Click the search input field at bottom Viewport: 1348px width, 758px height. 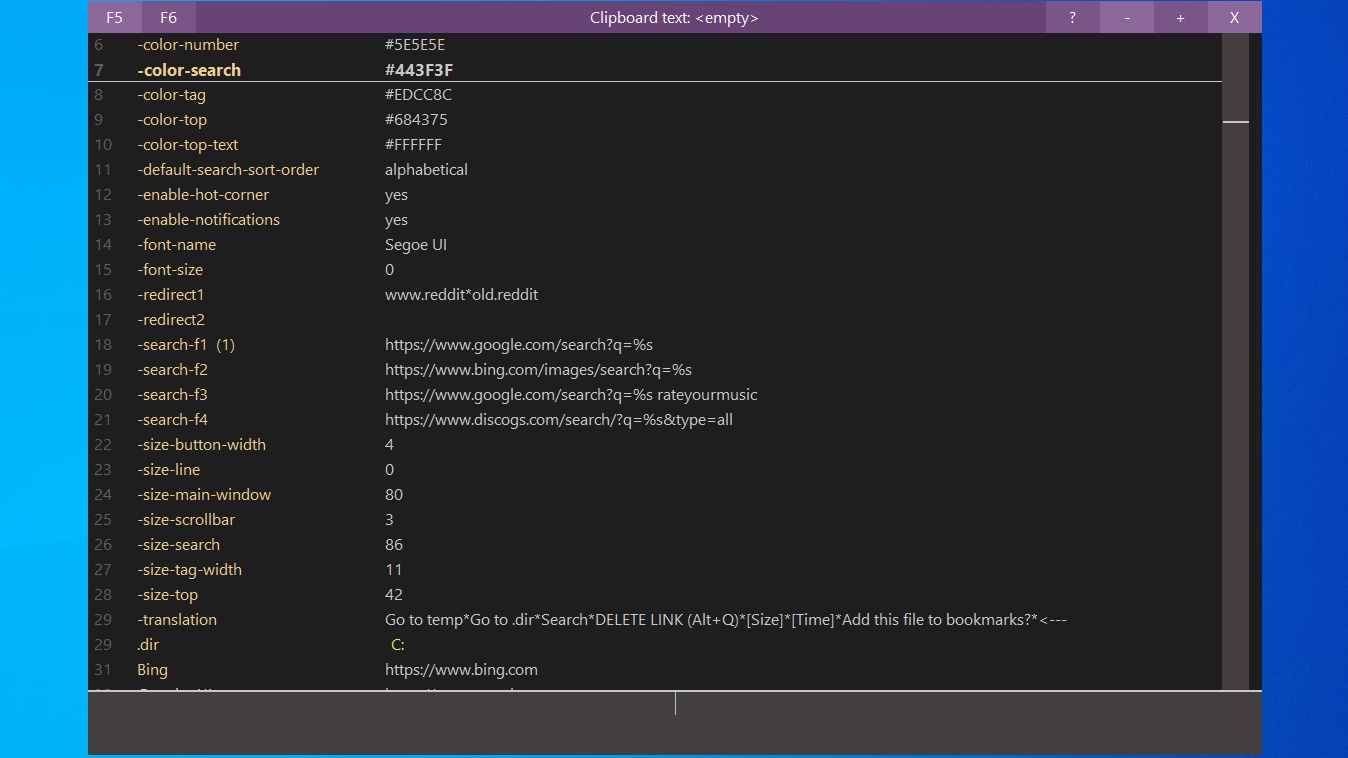pos(675,722)
